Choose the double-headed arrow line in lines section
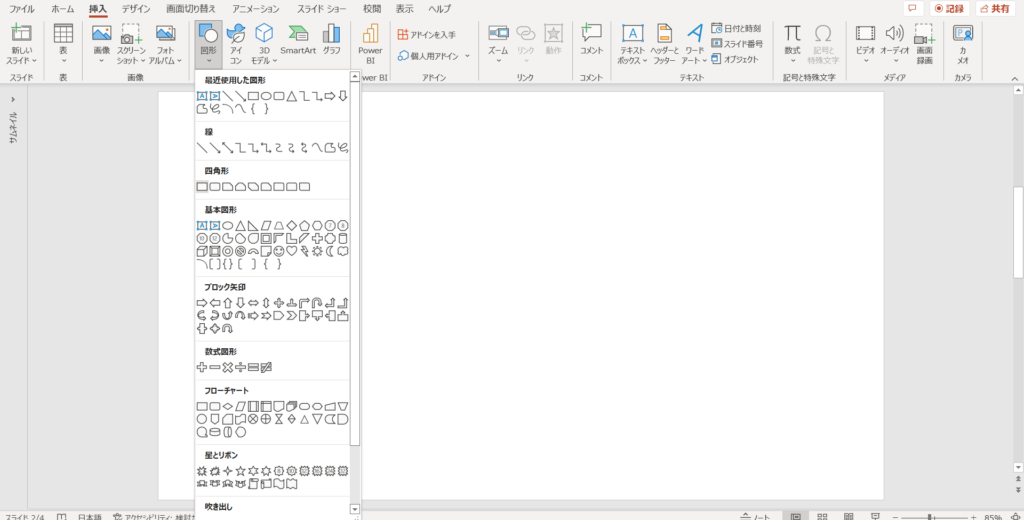This screenshot has height=520, width=1024. pos(227,148)
